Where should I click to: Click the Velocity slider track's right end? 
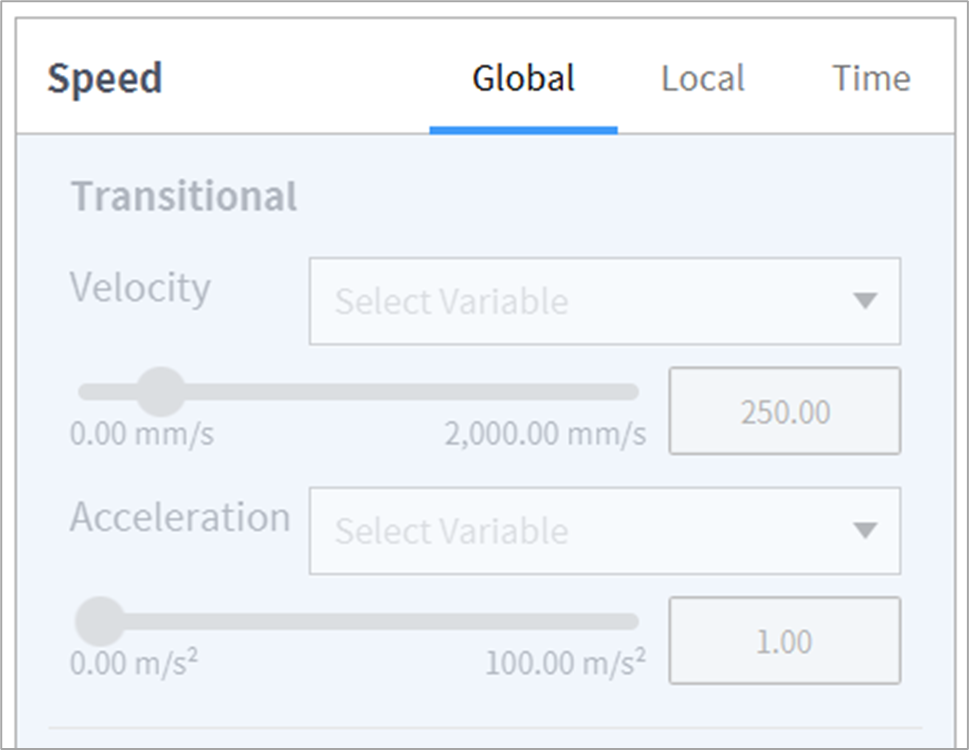click(630, 392)
